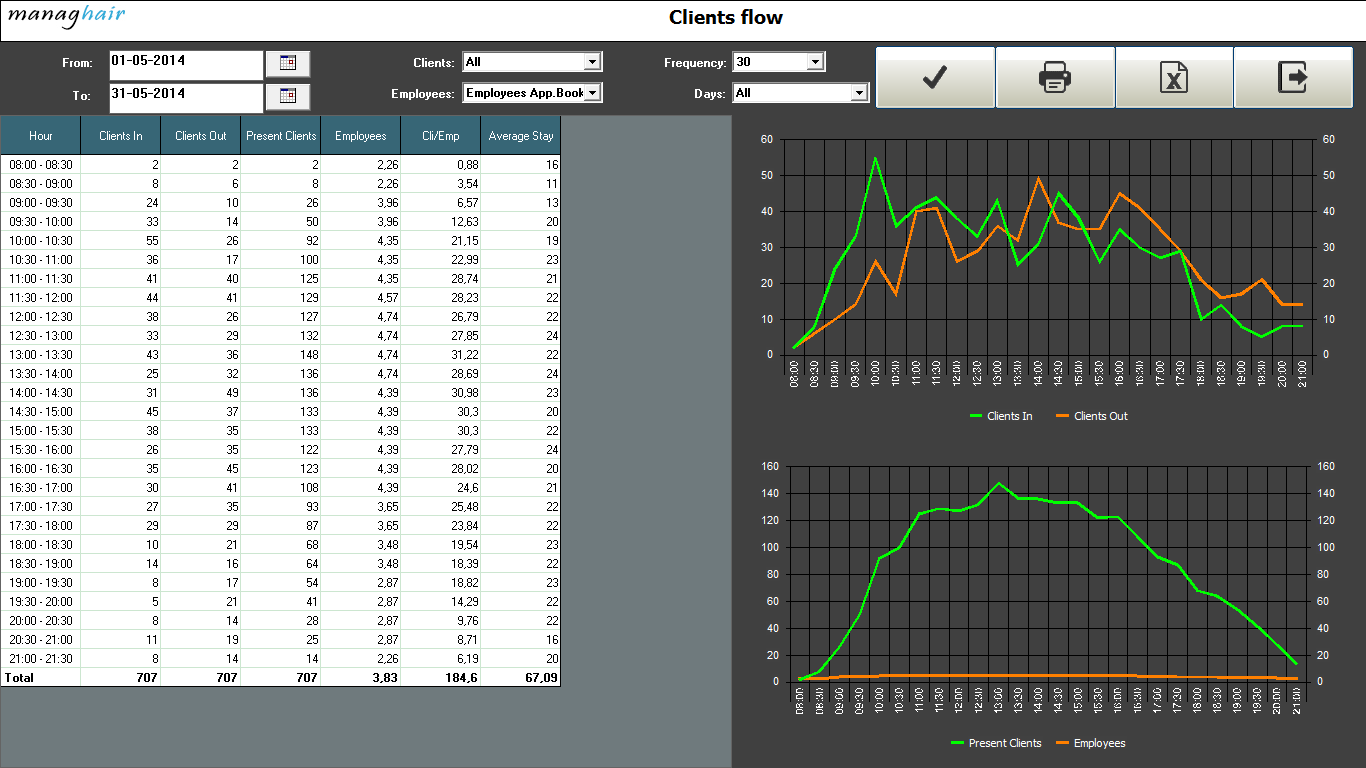Click the Present Clients legend swatch
Viewport: 1366px width, 768px height.
point(957,743)
